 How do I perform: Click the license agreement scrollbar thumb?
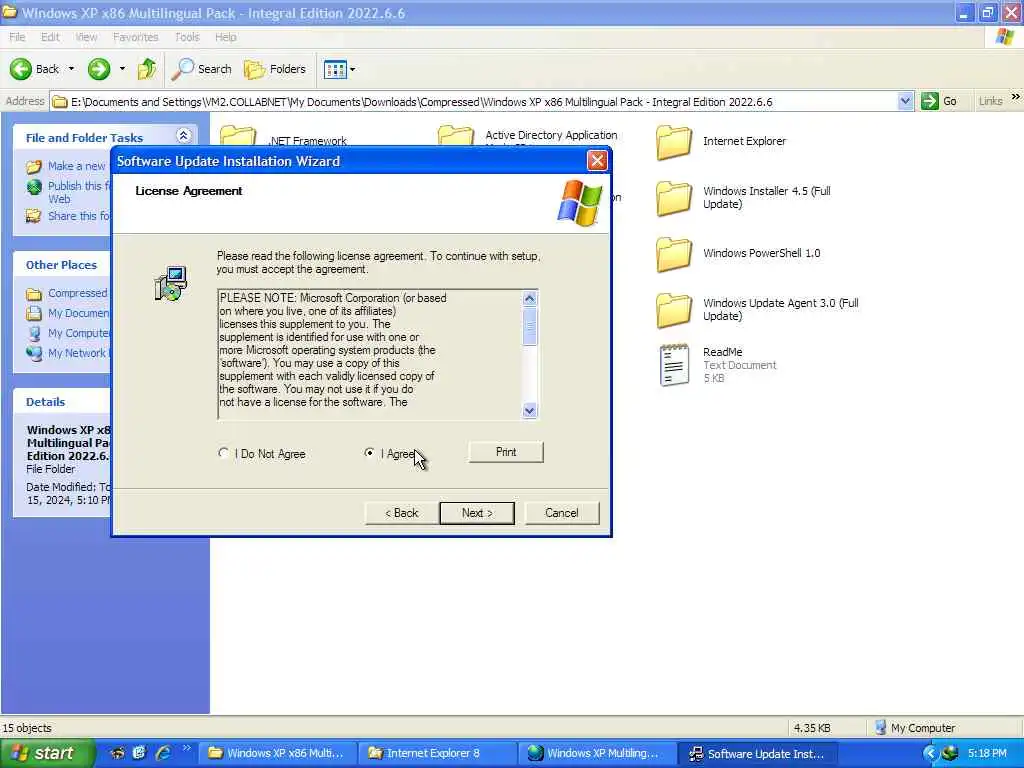tap(530, 326)
